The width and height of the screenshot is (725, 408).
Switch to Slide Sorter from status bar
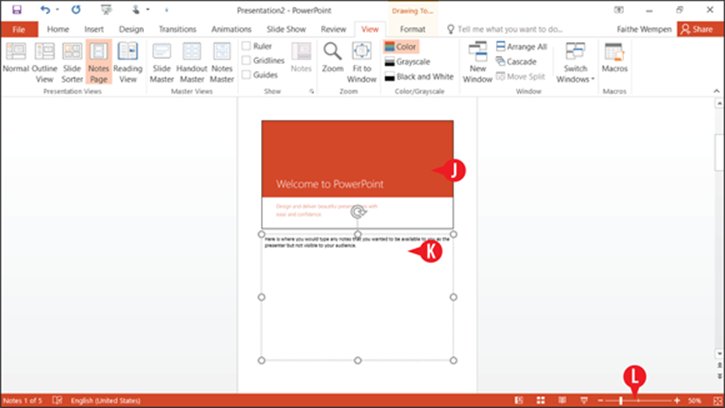tap(541, 400)
